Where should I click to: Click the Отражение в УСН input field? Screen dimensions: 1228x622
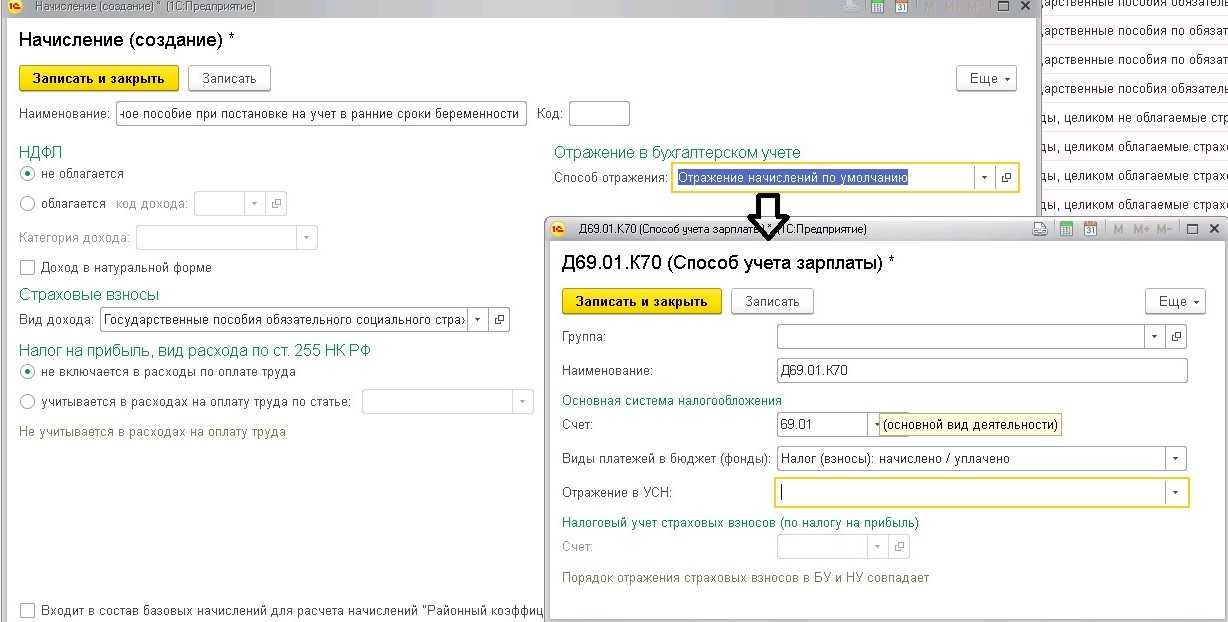(x=971, y=493)
